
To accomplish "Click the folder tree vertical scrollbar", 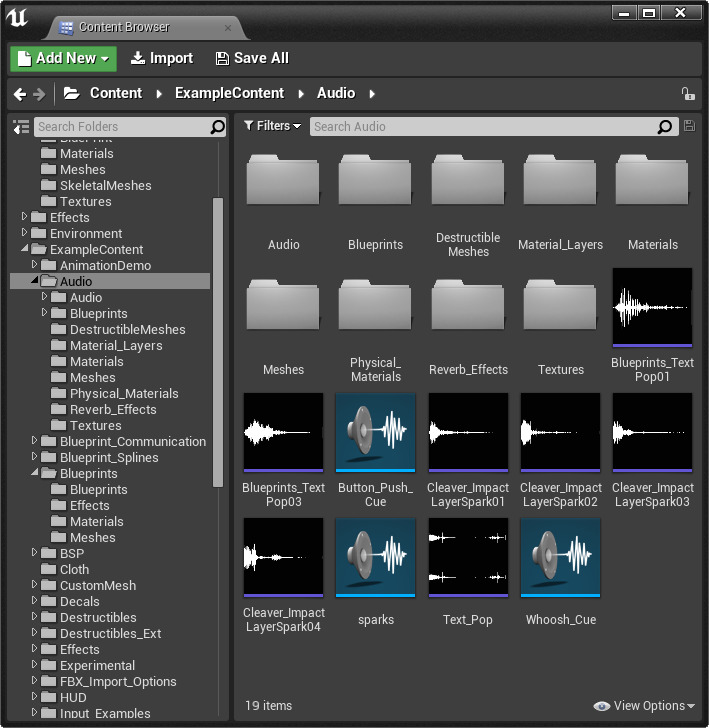I will (x=218, y=340).
